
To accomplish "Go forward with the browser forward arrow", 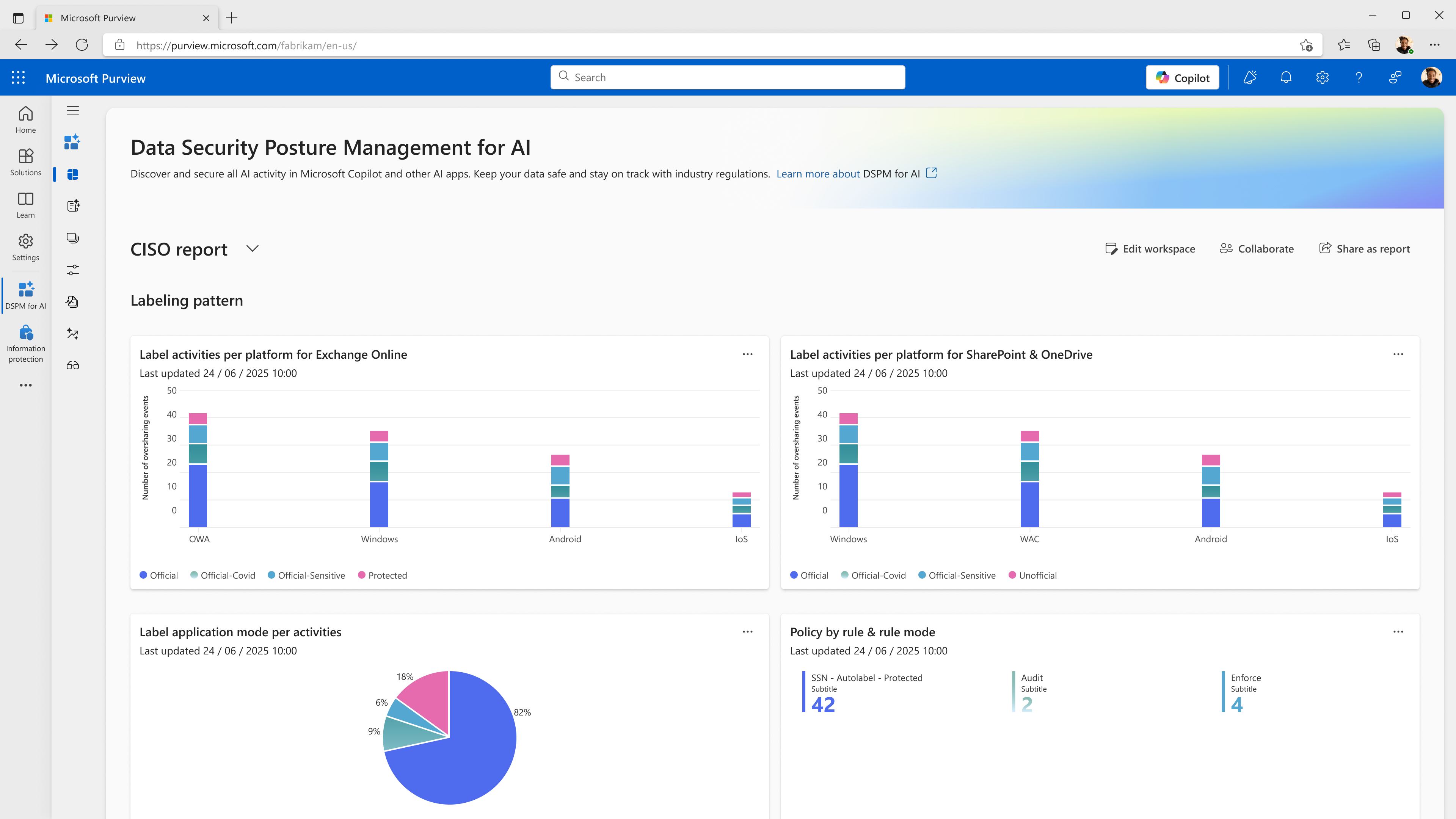I will pyautogui.click(x=52, y=45).
